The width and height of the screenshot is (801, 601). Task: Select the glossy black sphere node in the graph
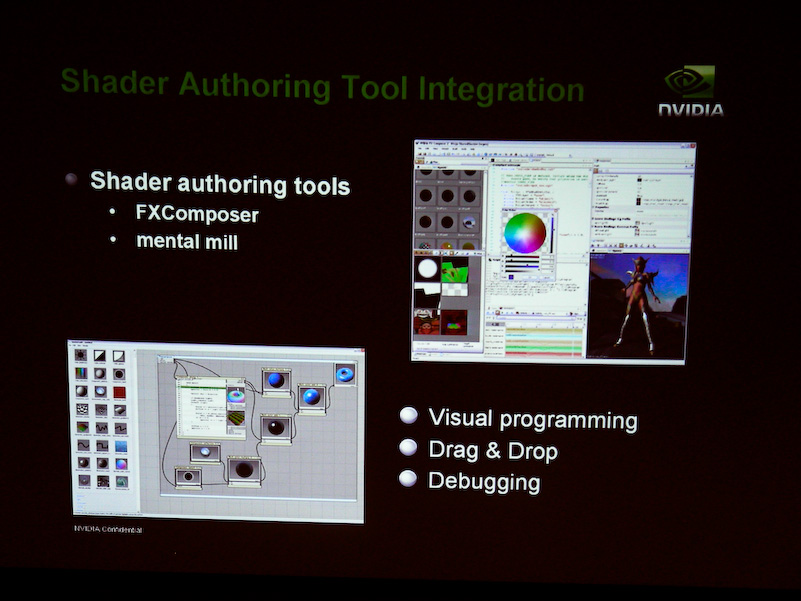pyautogui.click(x=276, y=428)
